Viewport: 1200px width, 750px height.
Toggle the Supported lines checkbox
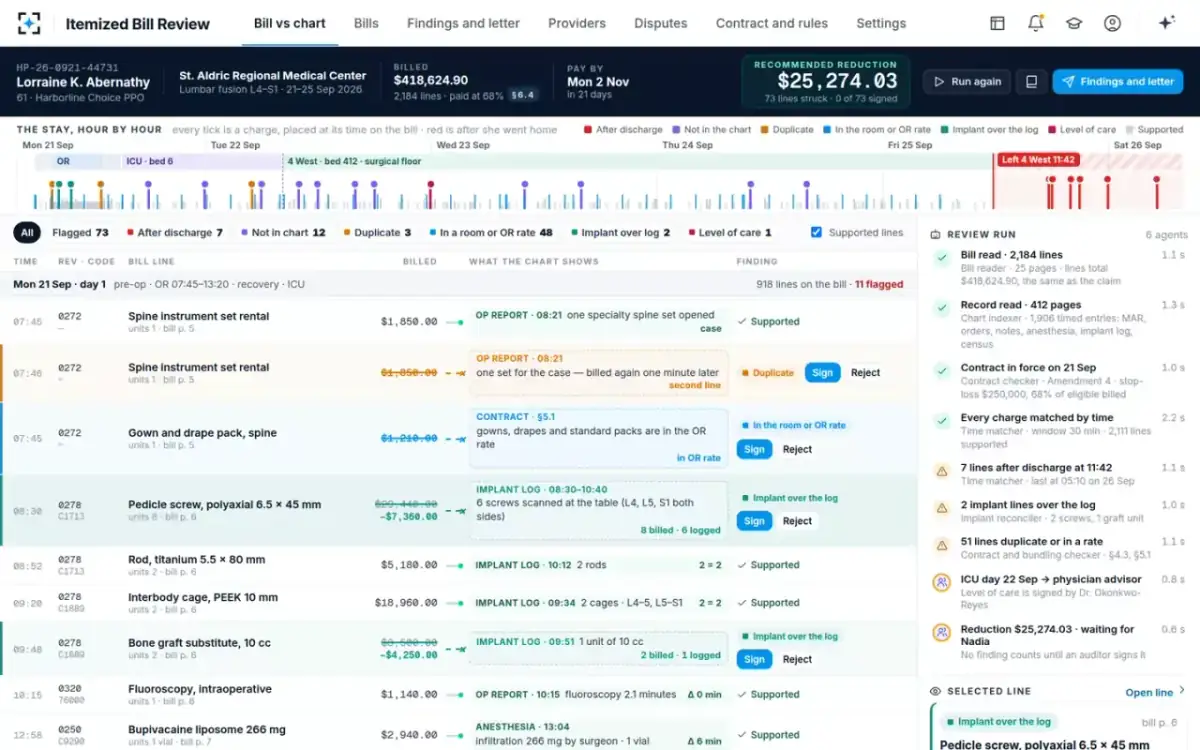tap(816, 232)
